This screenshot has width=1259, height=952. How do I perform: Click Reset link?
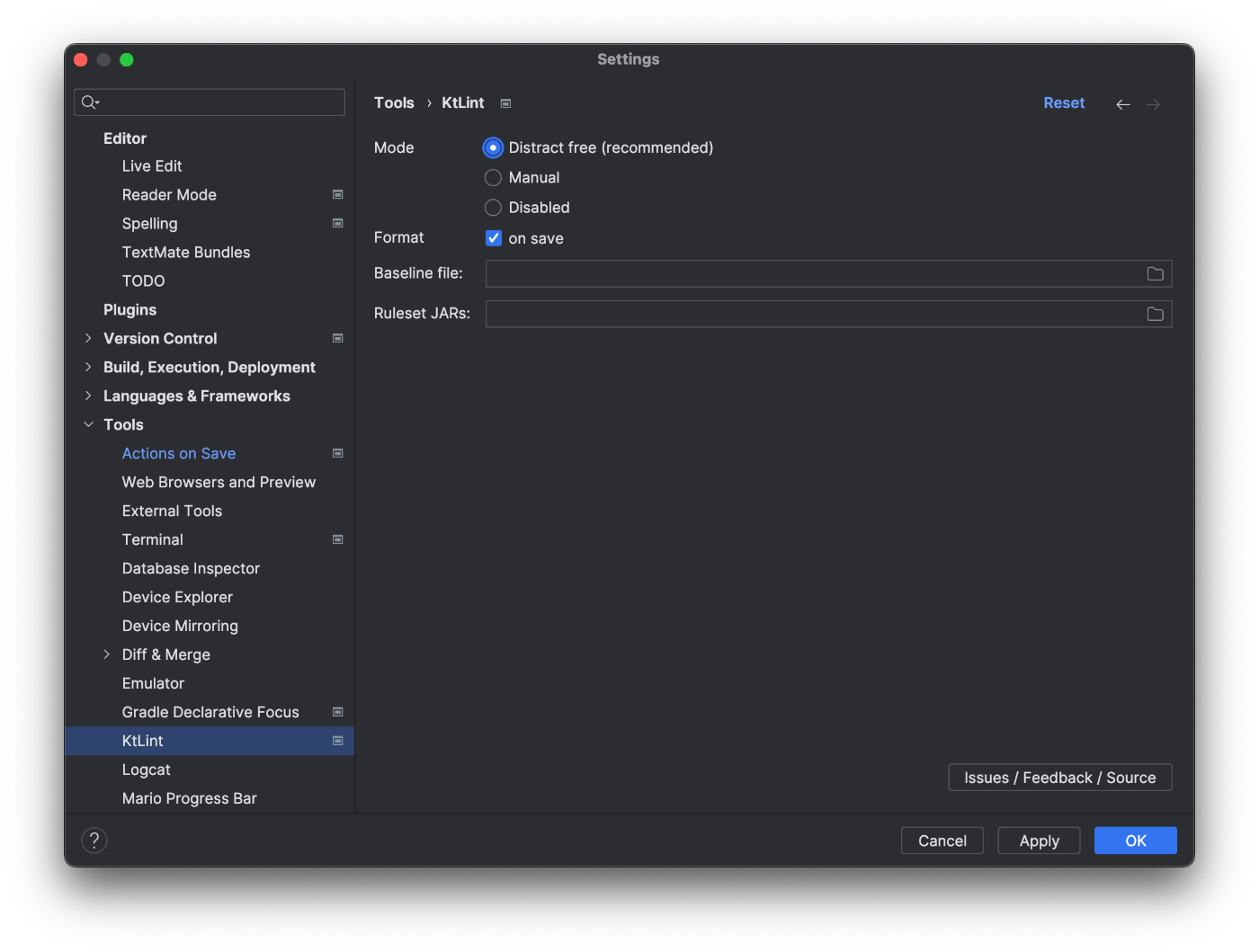(1064, 103)
